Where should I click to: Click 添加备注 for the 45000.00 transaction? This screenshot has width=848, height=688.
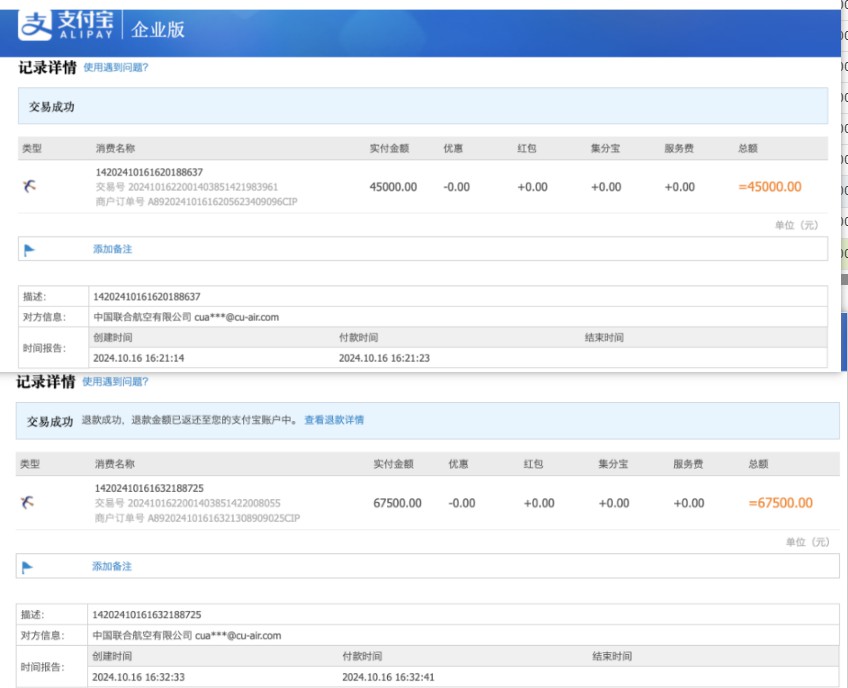[112, 249]
